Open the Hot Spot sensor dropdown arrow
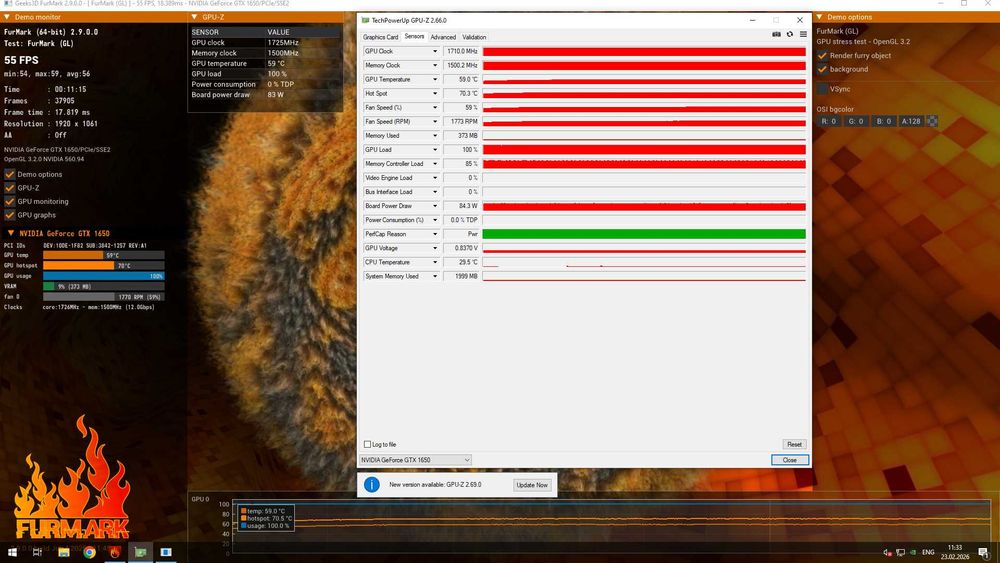Screen dimensions: 1000x563 (x=435, y=94)
